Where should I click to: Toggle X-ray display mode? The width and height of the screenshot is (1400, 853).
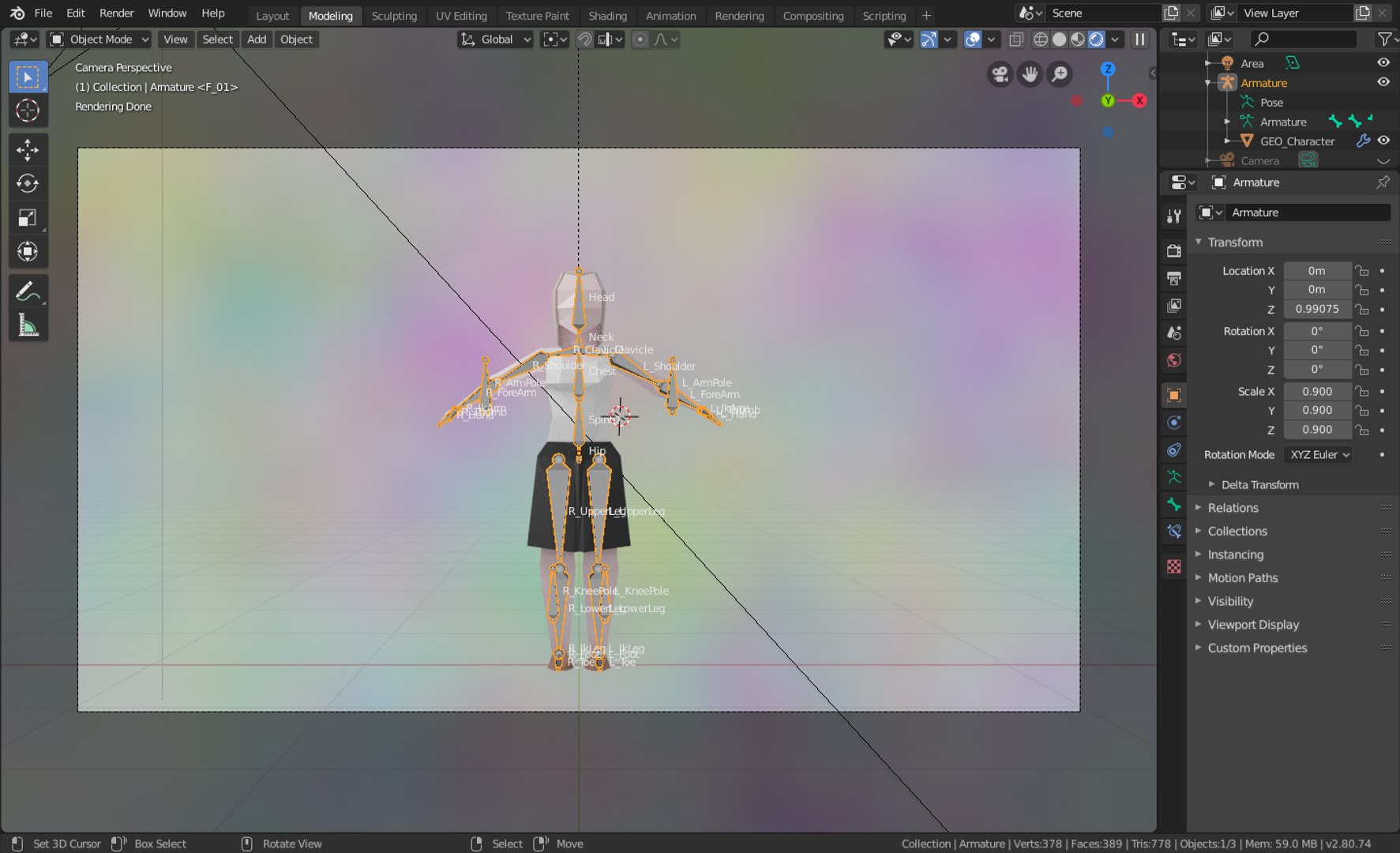(1016, 39)
